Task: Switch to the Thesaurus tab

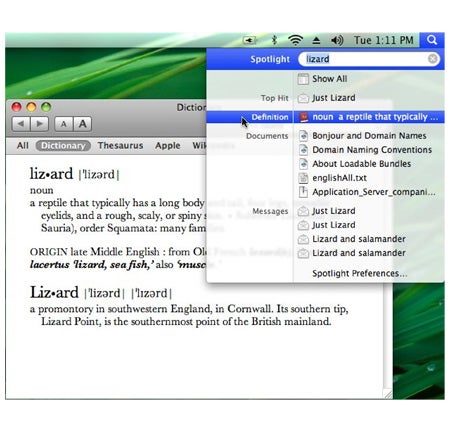Action: (120, 146)
